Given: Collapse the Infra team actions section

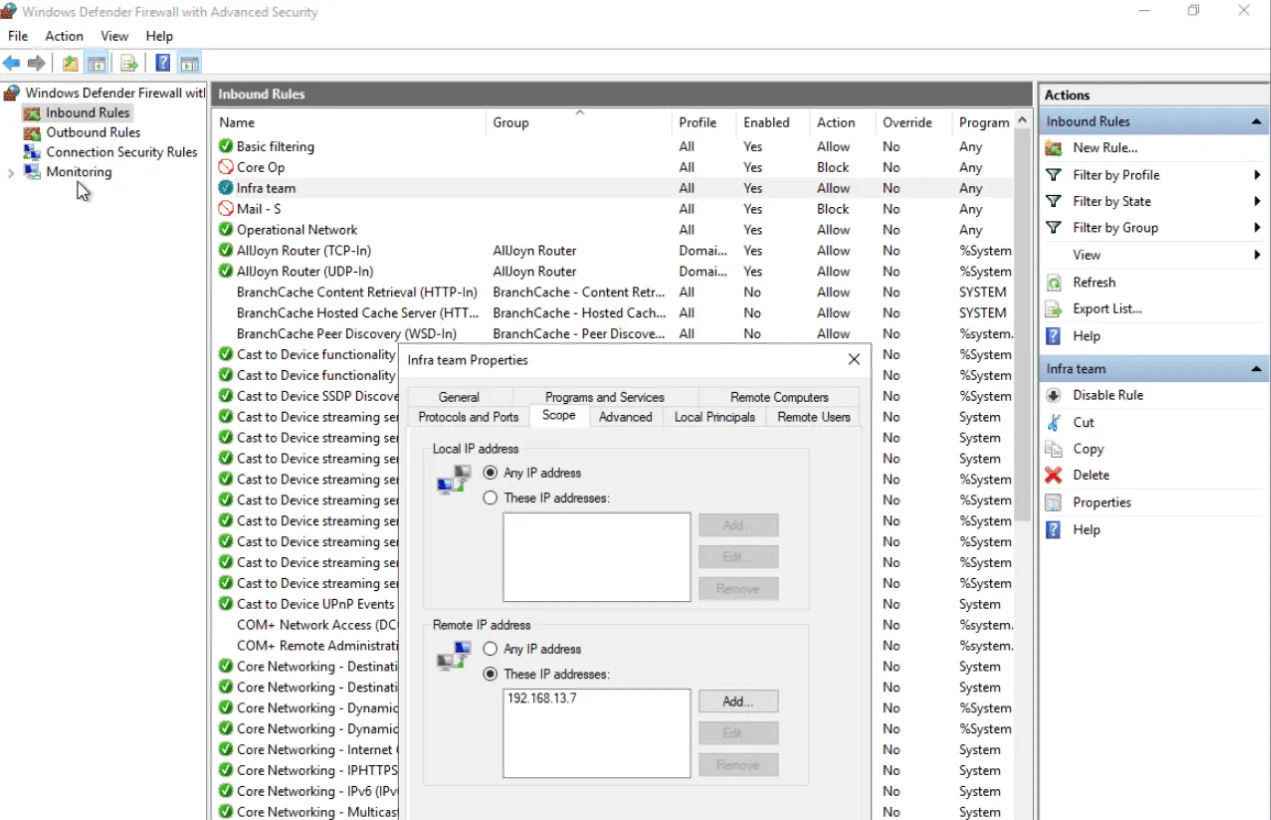Looking at the screenshot, I should (x=1256, y=369).
